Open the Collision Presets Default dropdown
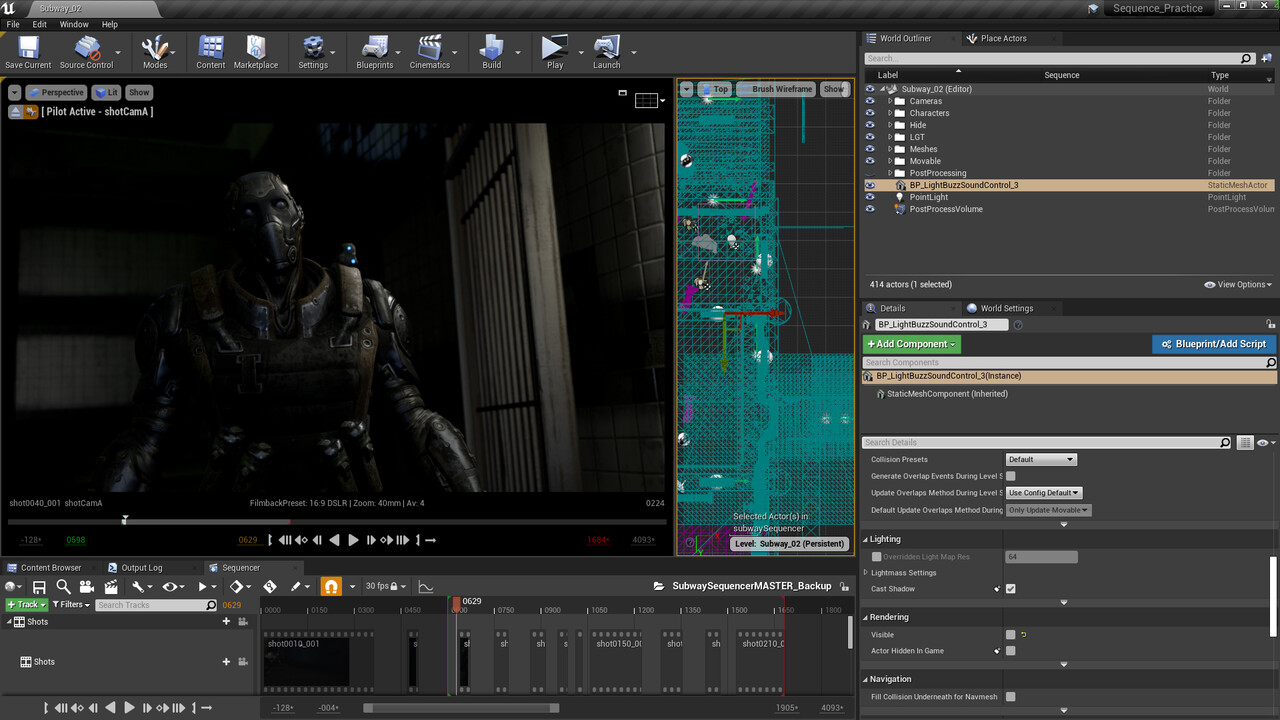The width and height of the screenshot is (1280, 720). [1041, 460]
